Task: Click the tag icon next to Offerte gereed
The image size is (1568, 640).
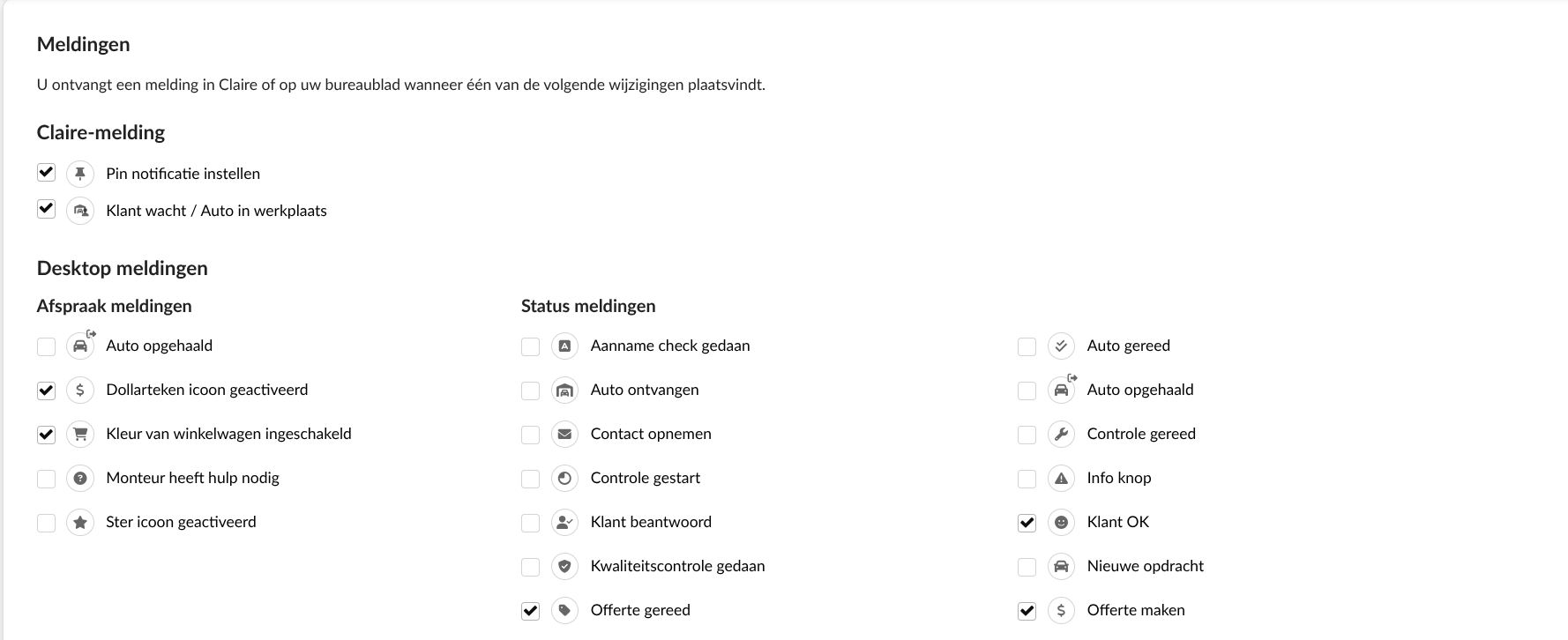Action: coord(564,610)
